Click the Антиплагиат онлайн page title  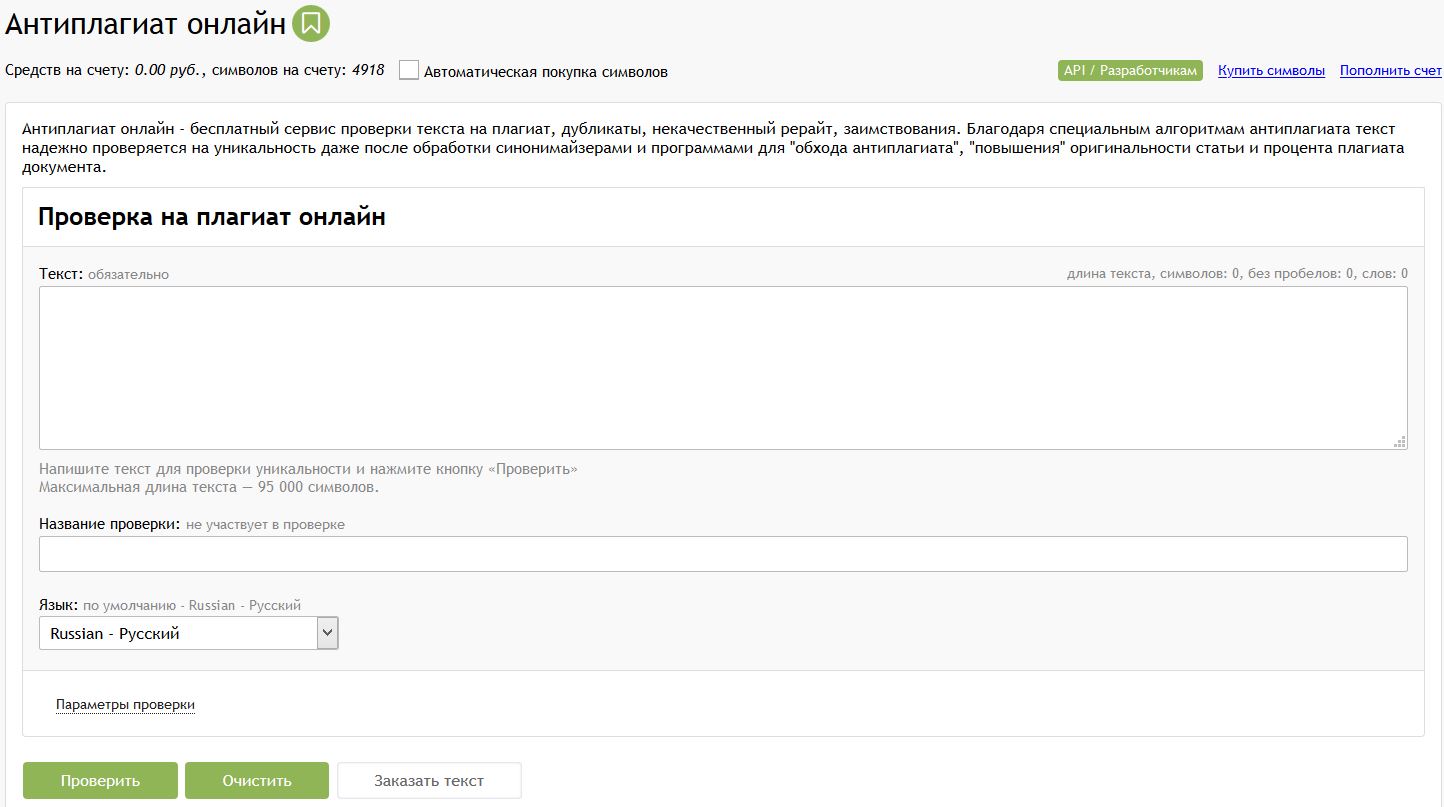tap(146, 24)
